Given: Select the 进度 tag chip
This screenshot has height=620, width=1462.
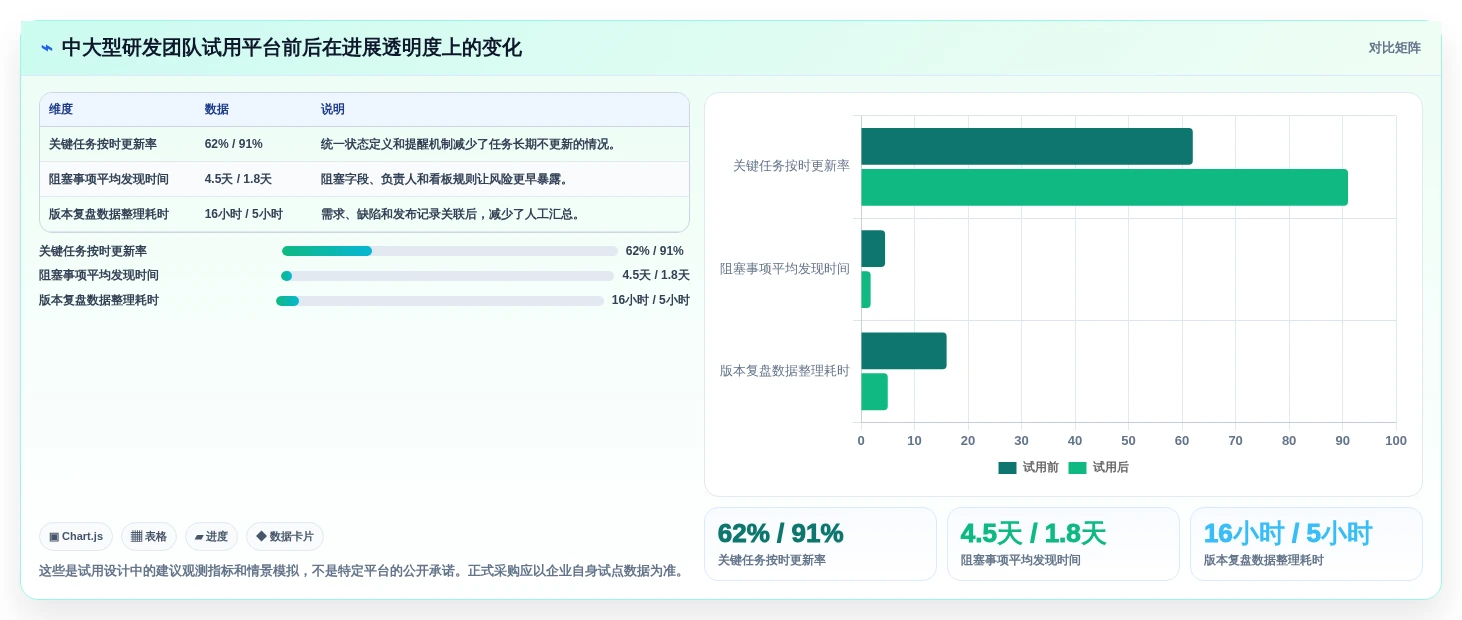Looking at the screenshot, I should (x=211, y=536).
